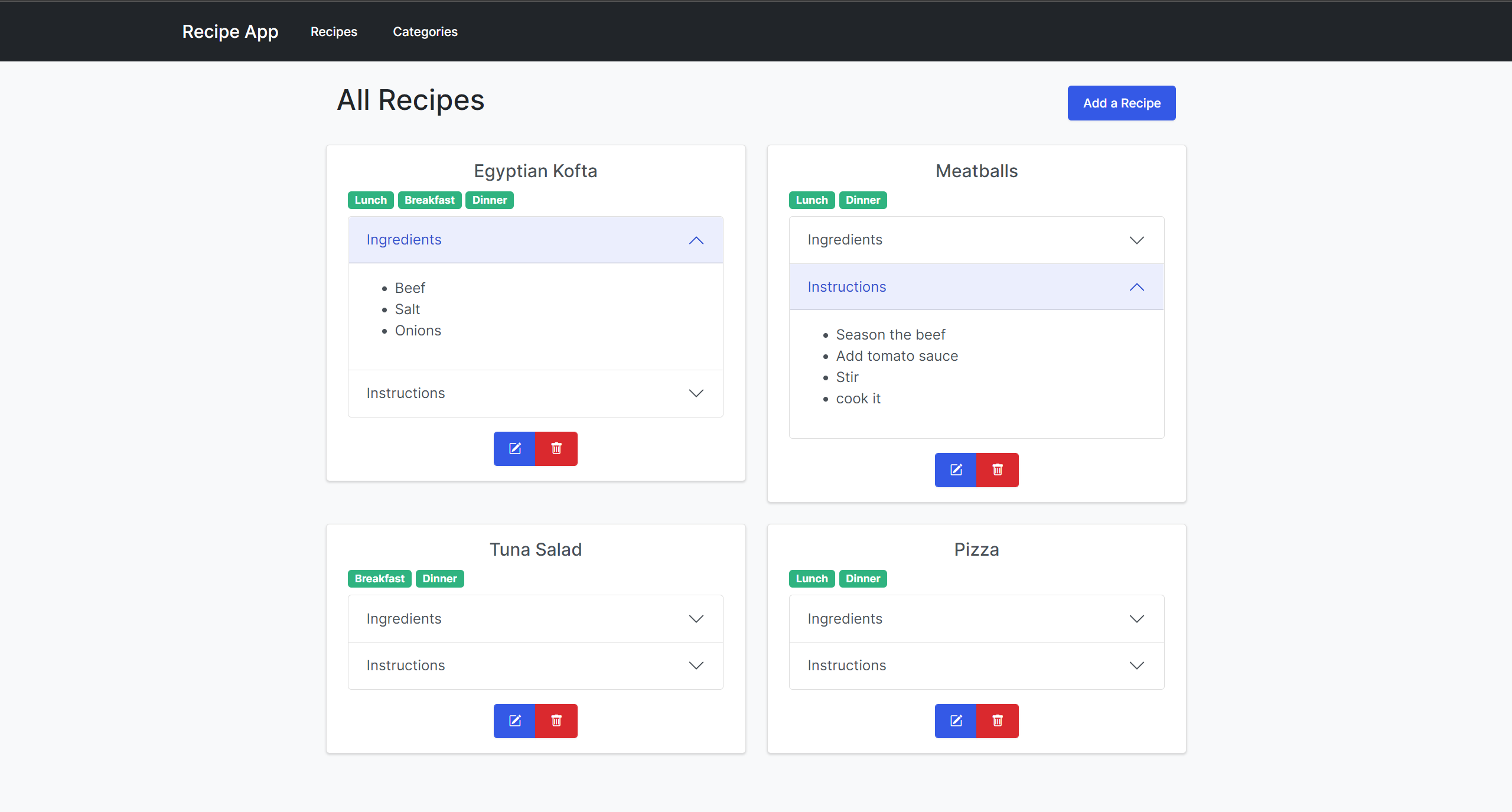This screenshot has height=812, width=1512.
Task: Select the edit pencil icon on Pizza
Action: [955, 720]
